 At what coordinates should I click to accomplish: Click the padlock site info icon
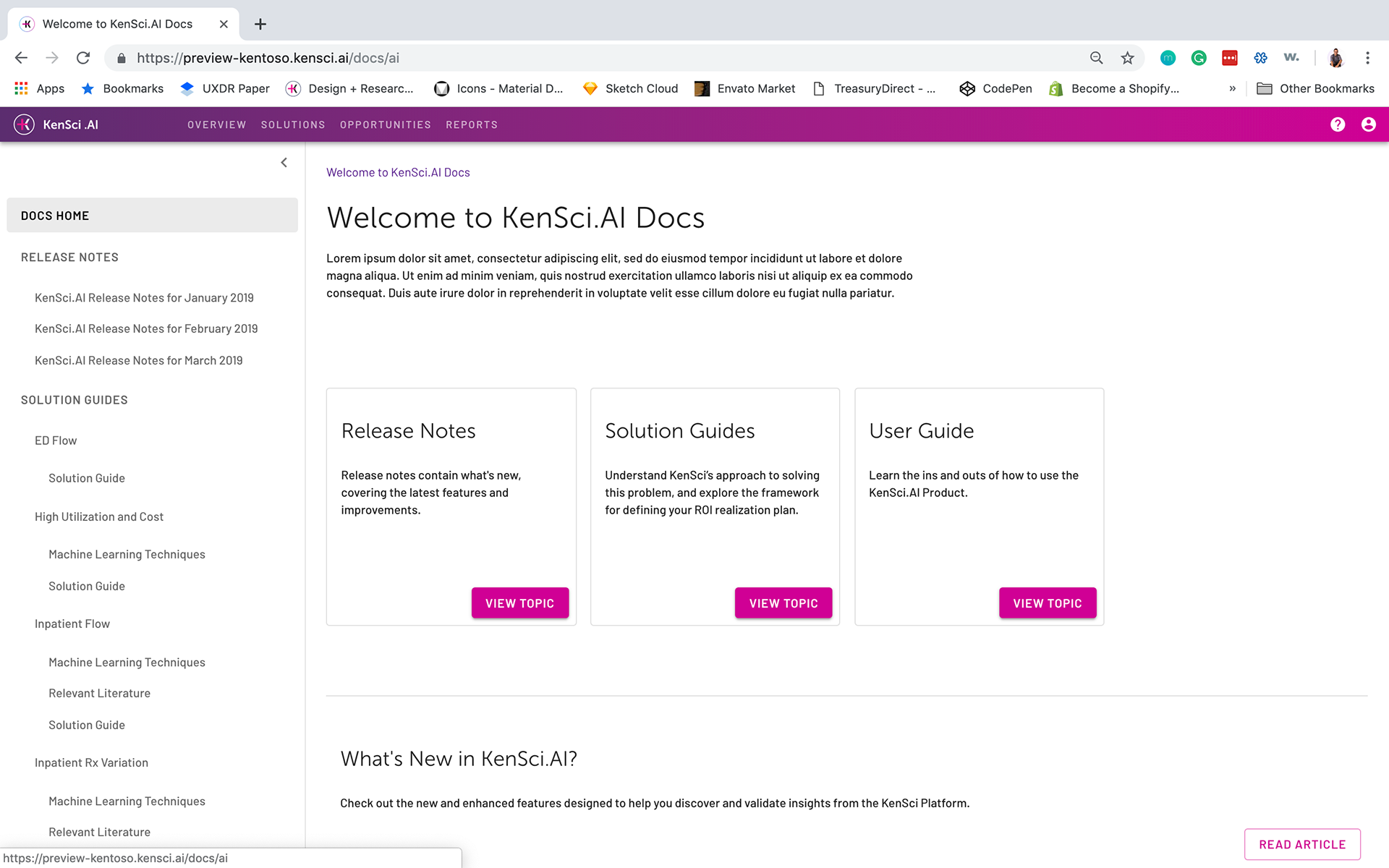(122, 58)
